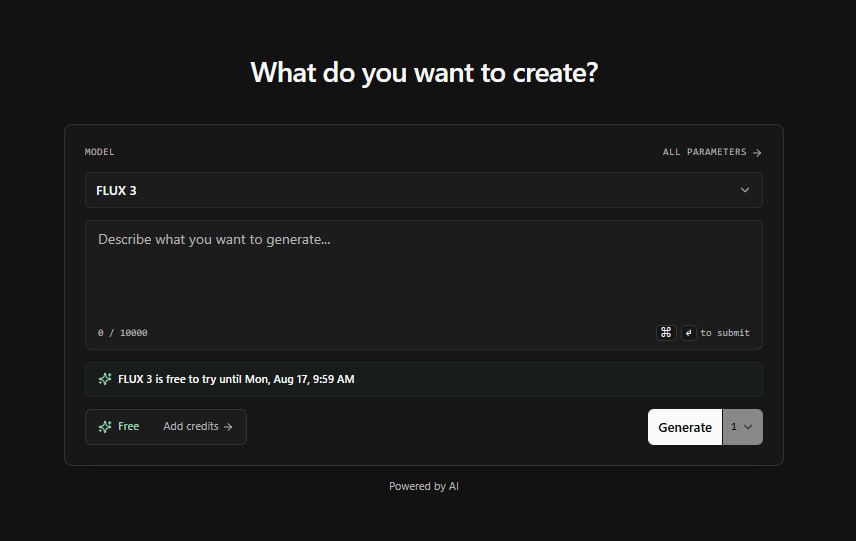
Task: Click the green Free label
Action: click(128, 426)
